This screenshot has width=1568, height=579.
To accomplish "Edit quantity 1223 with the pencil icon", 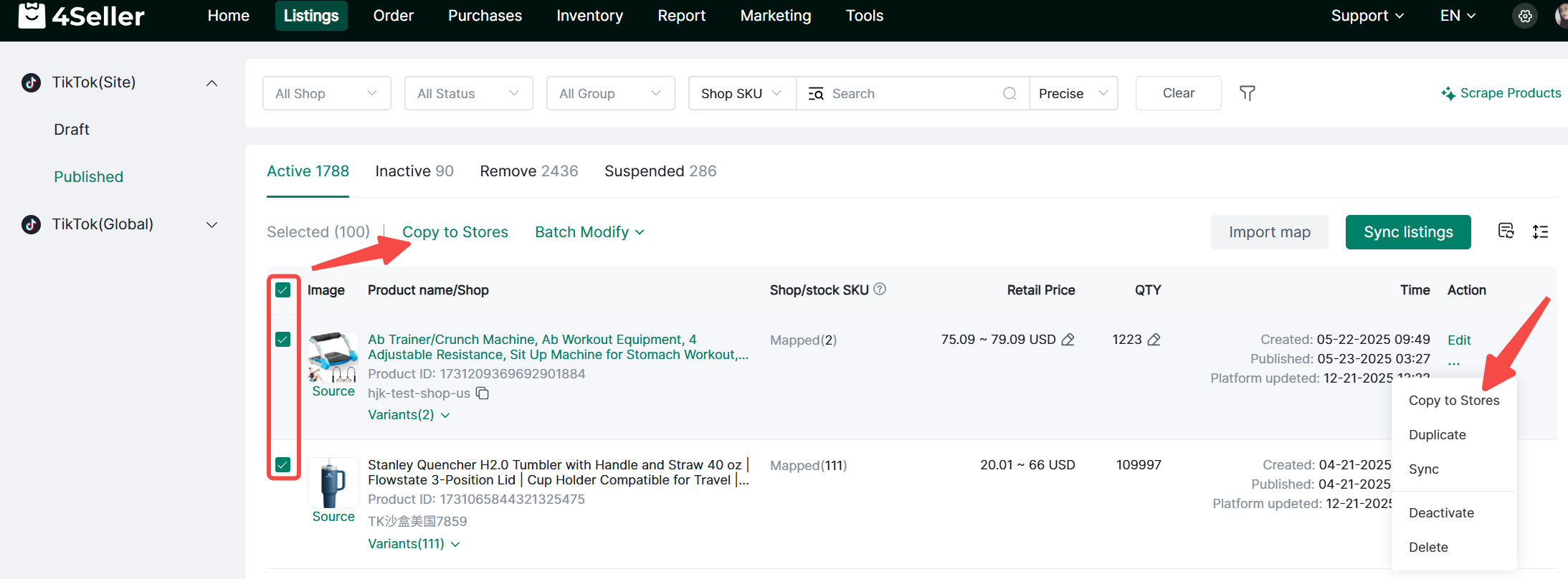I will [x=1154, y=340].
